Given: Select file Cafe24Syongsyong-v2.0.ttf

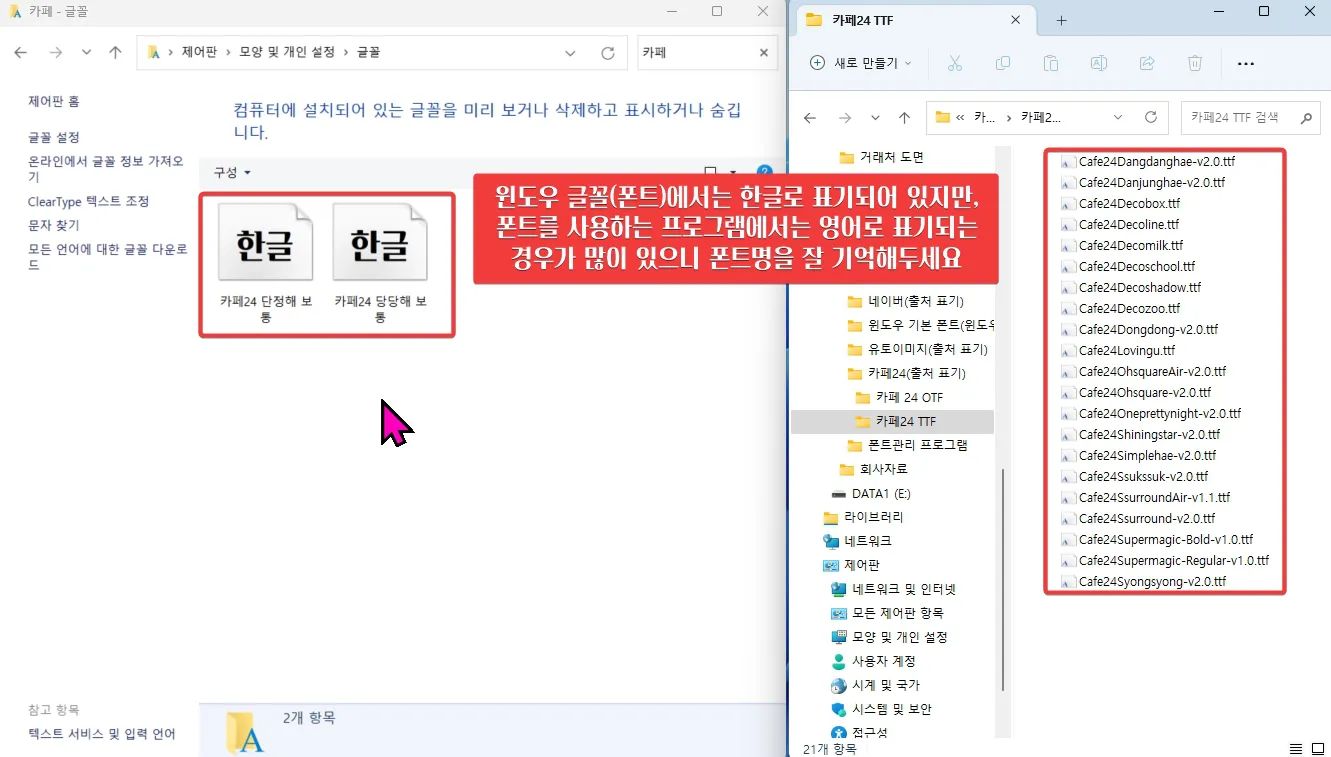Looking at the screenshot, I should coord(1142,581).
